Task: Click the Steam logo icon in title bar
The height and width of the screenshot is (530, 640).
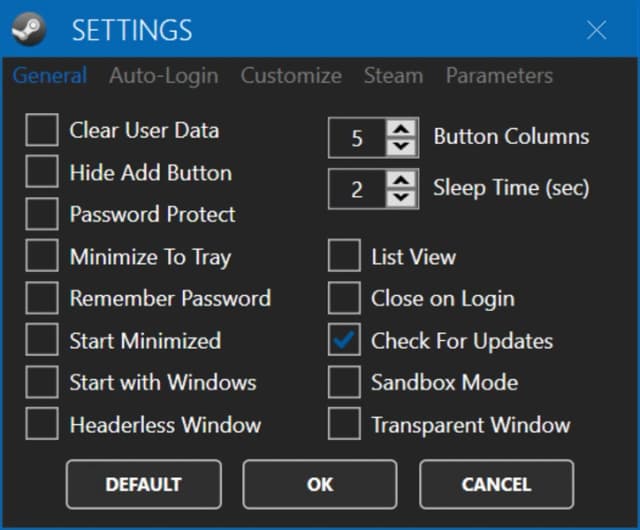Action: pos(27,29)
